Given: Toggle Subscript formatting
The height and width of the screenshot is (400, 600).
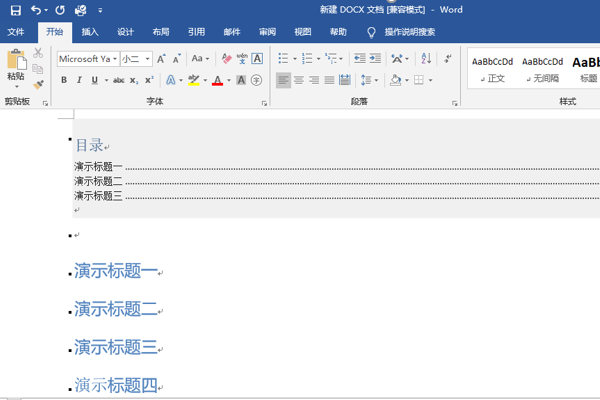Looking at the screenshot, I should coord(134,80).
